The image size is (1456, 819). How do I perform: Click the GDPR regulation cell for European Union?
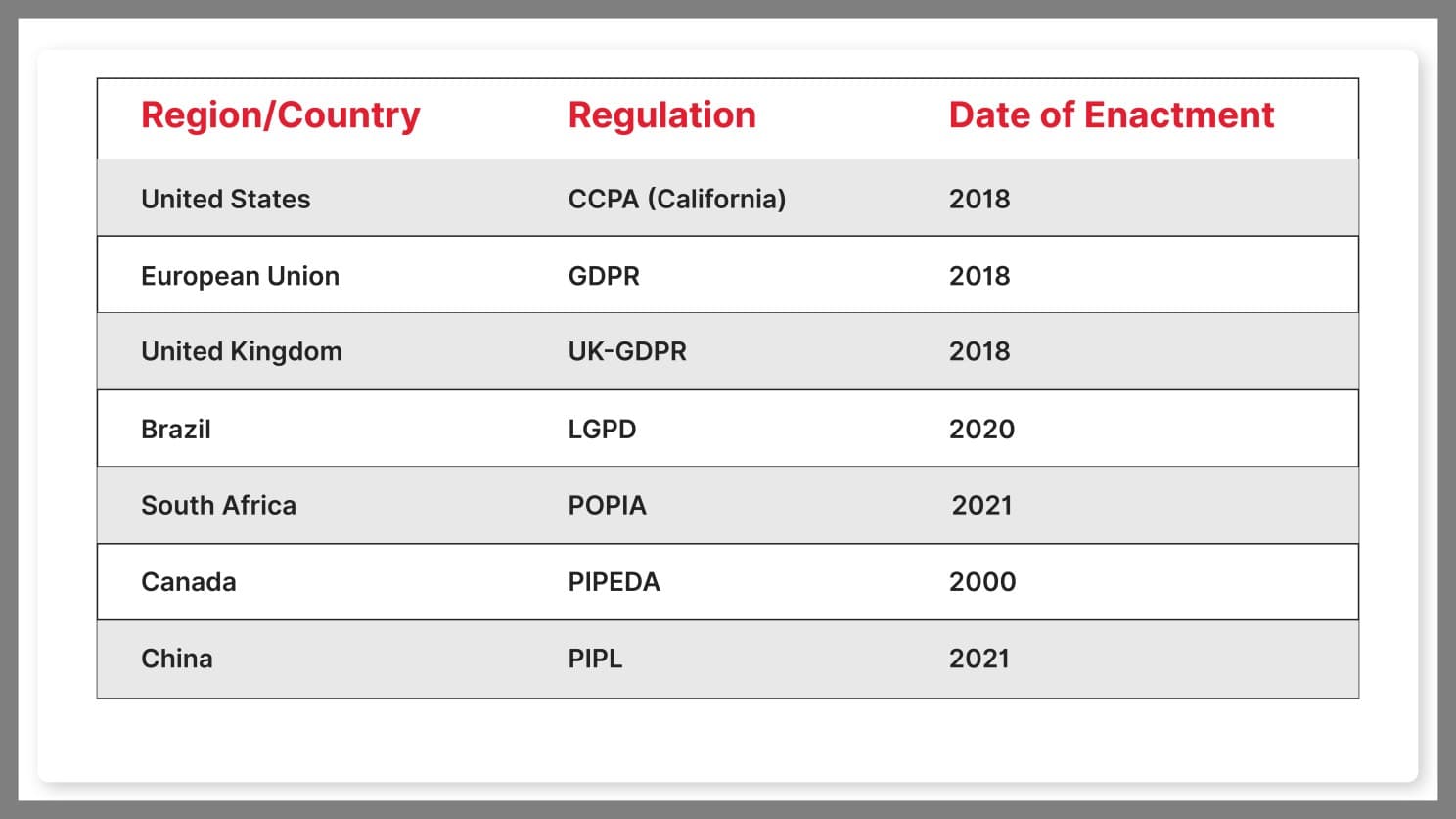[604, 276]
